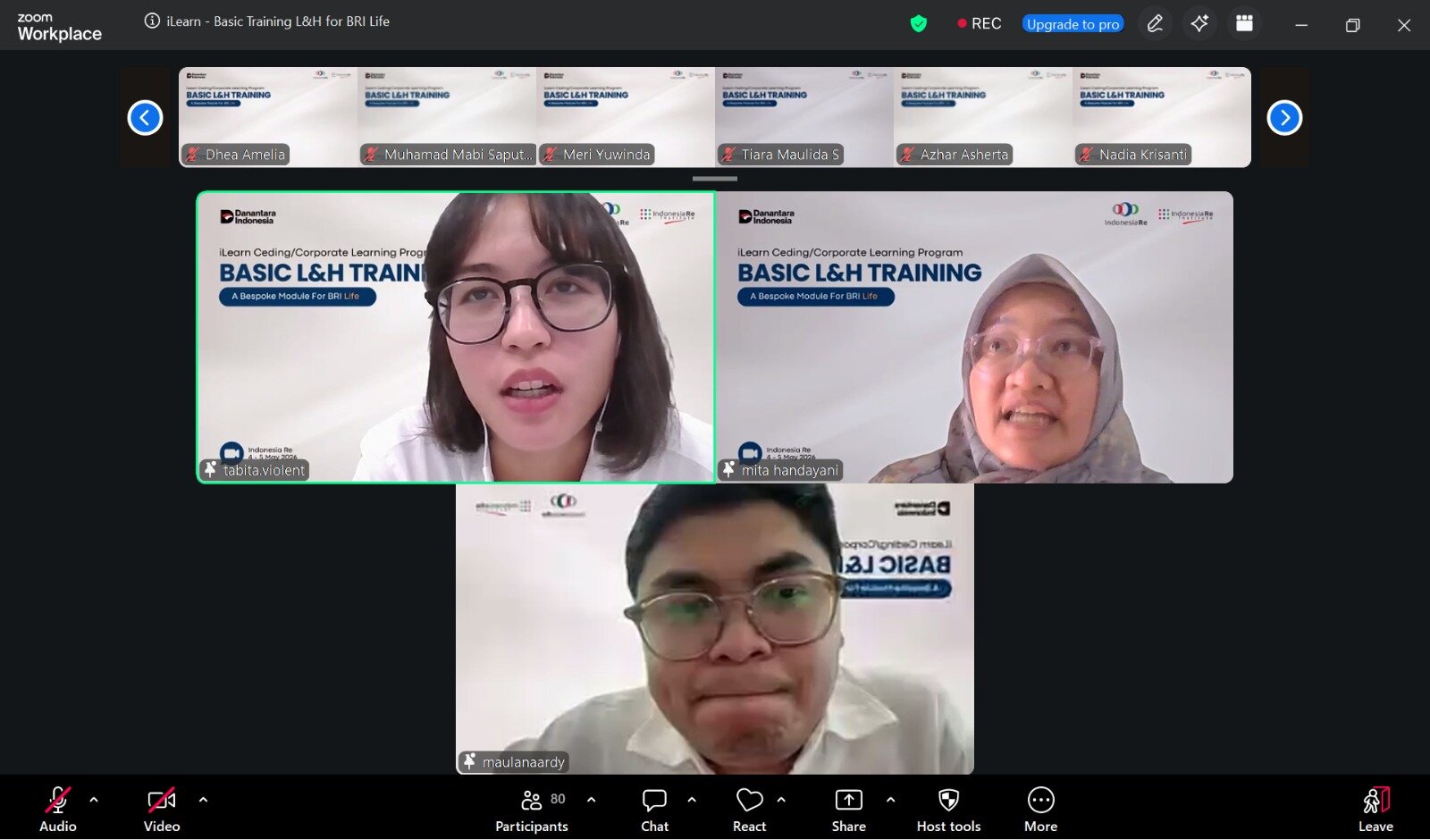Show previous participants in gallery strip

(145, 117)
